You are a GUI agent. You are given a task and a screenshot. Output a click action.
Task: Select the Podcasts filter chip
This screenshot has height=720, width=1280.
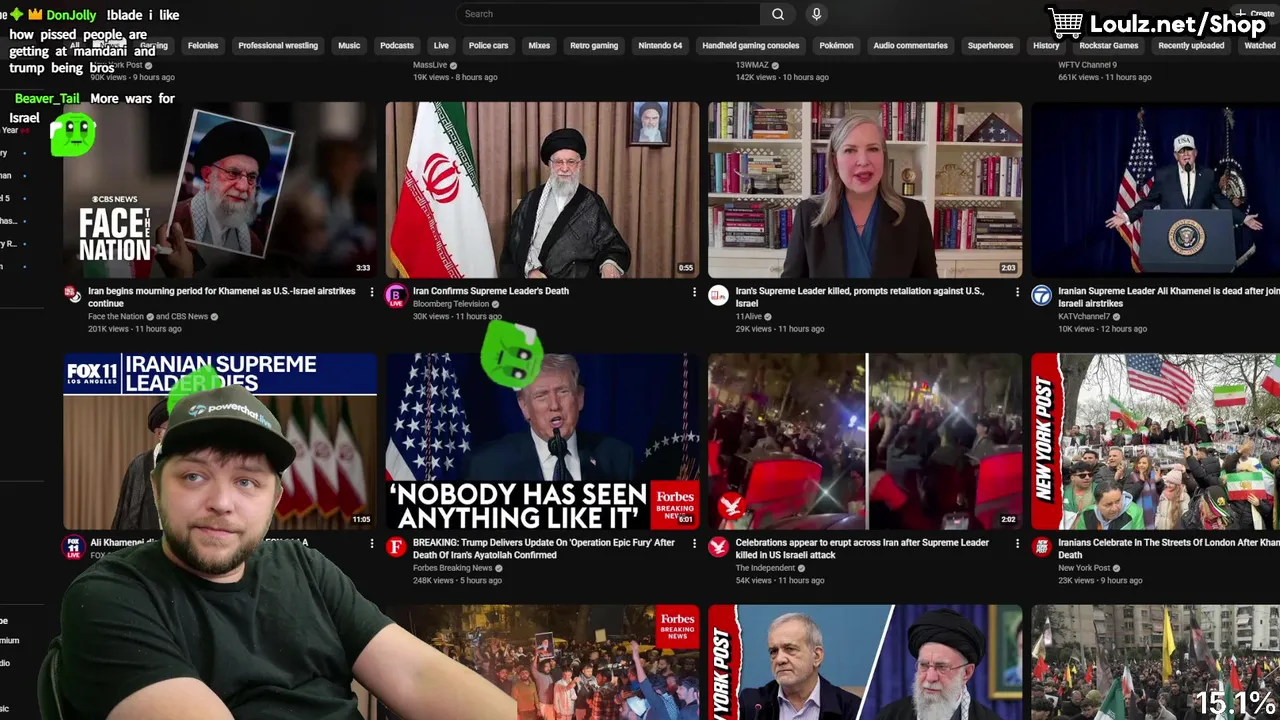pos(397,46)
